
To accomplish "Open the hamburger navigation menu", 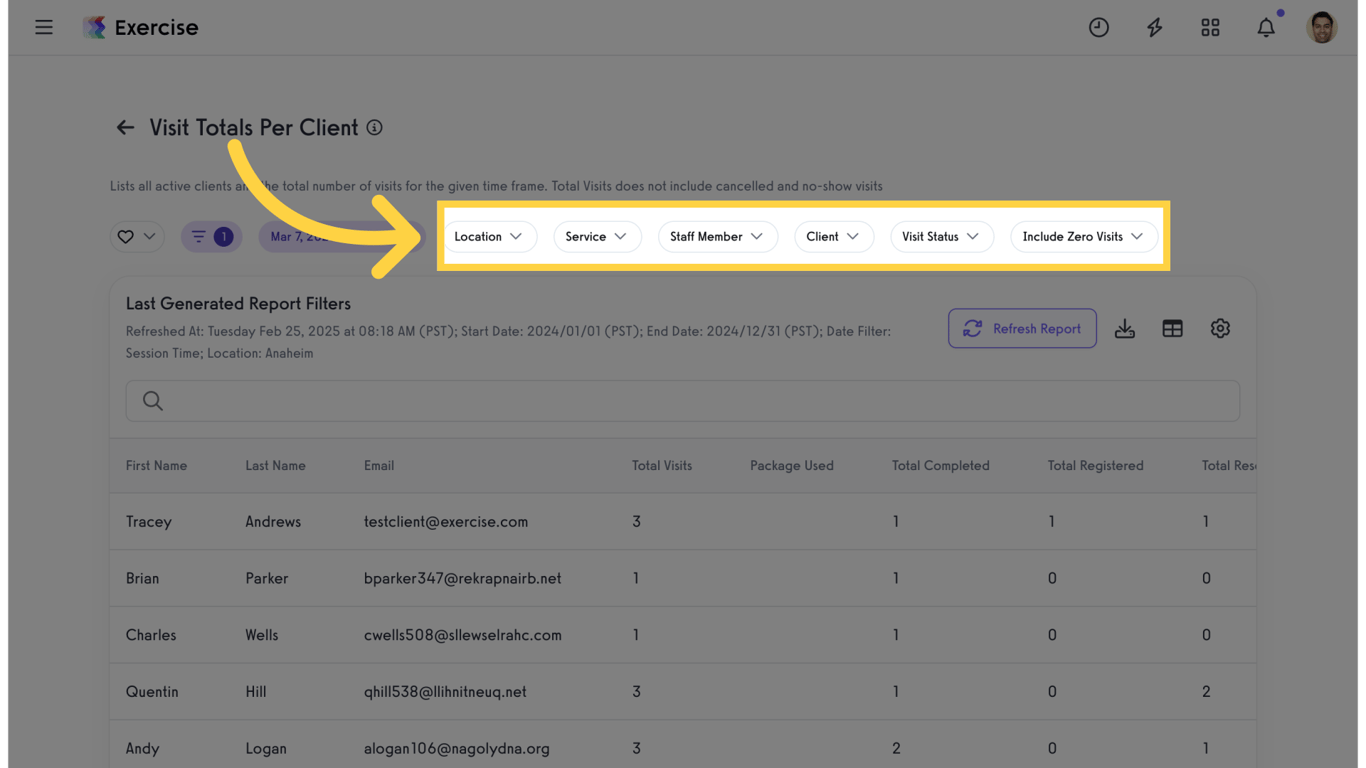I will pyautogui.click(x=44, y=27).
